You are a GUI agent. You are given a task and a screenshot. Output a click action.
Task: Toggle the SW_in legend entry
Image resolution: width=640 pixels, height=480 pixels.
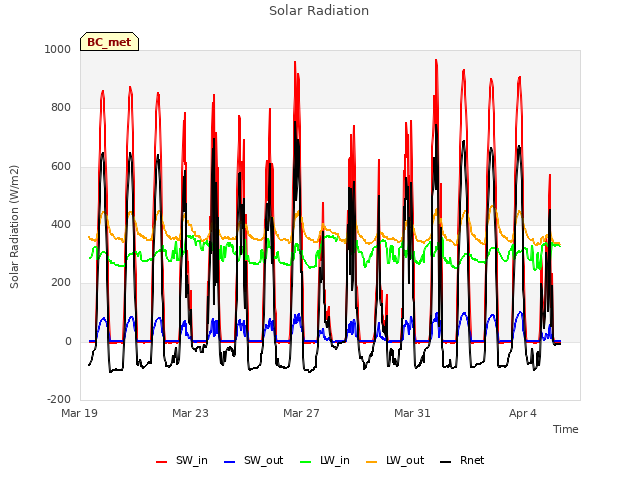[x=182, y=460]
